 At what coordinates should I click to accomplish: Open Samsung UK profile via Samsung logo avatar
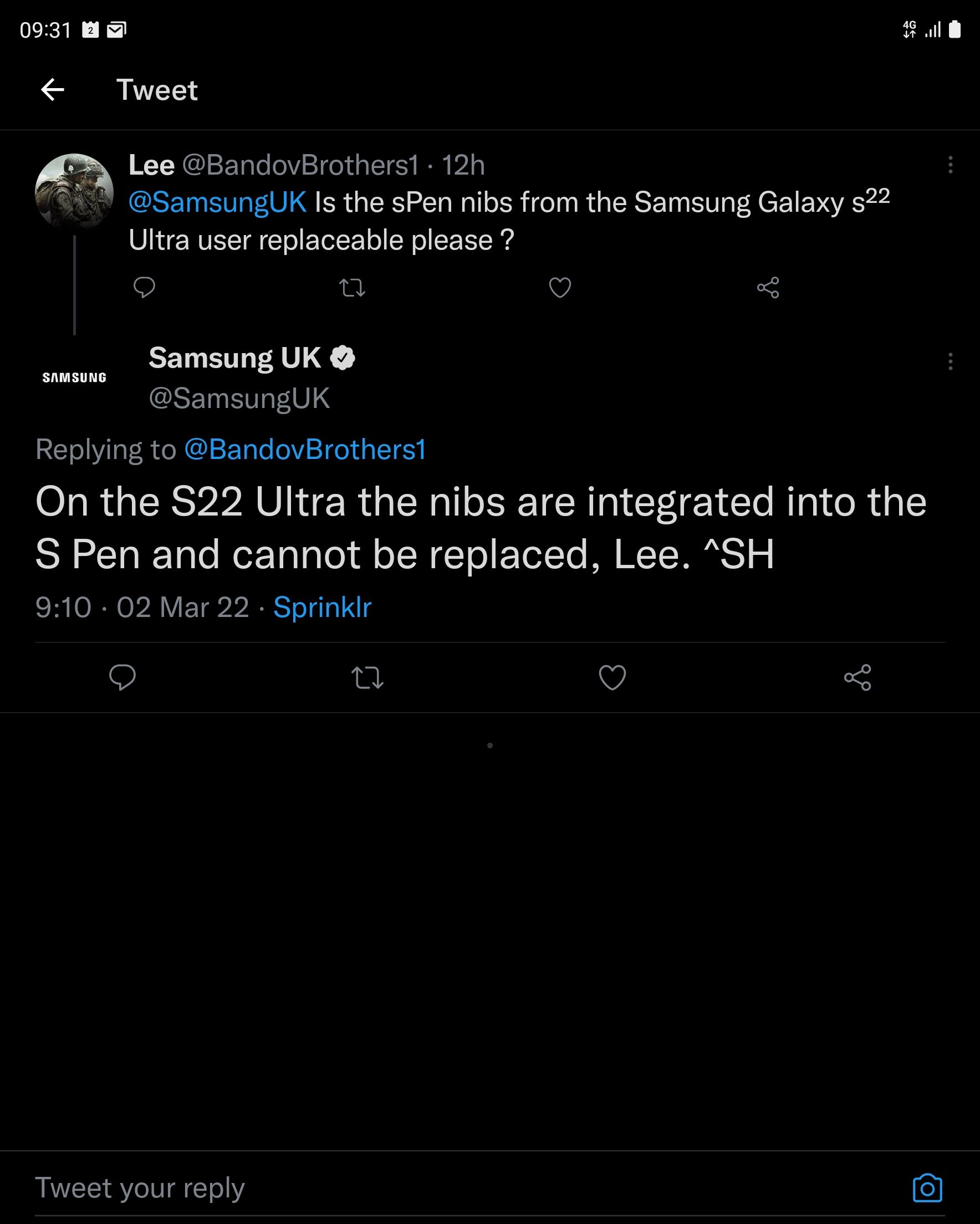pos(74,378)
